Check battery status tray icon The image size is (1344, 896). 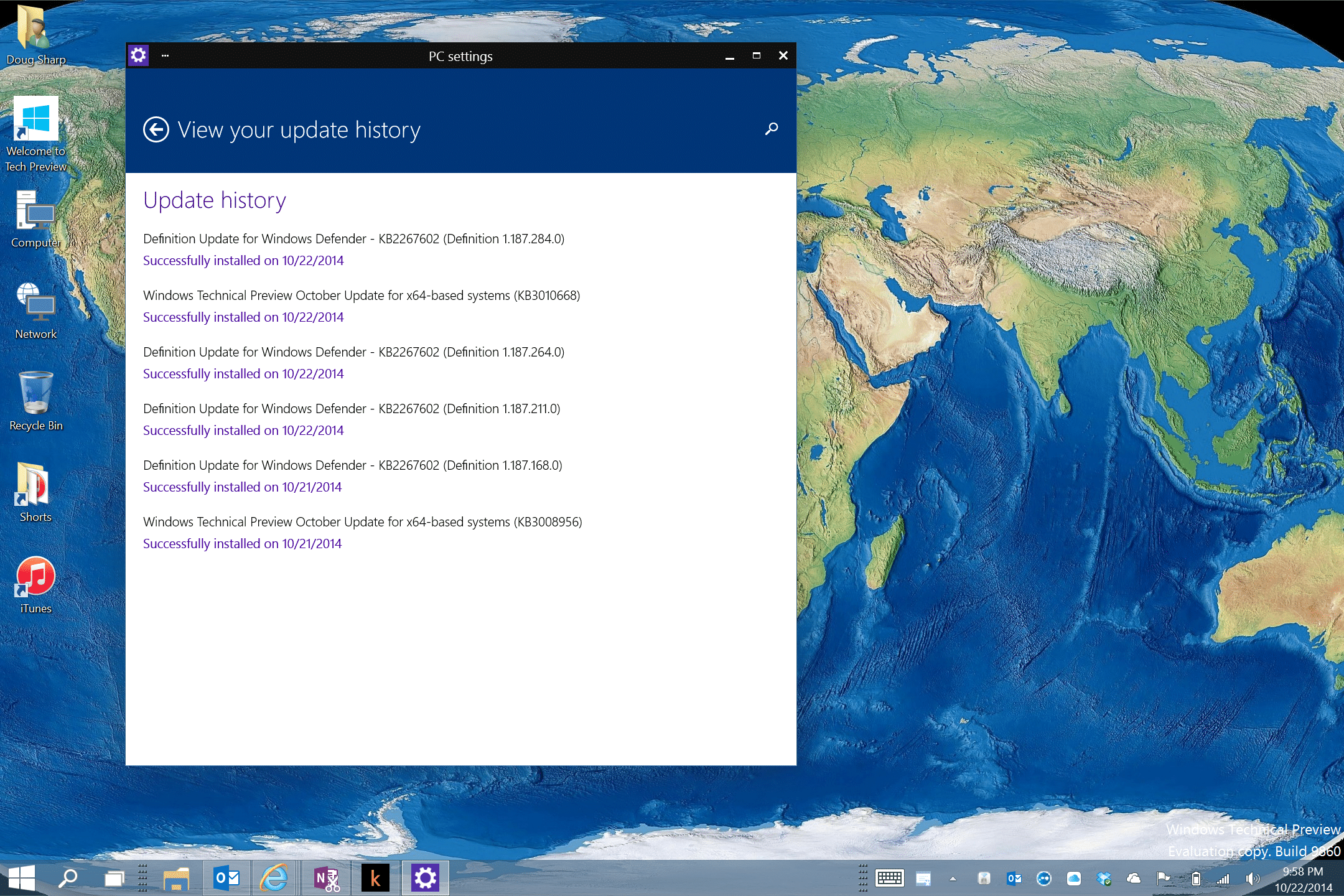(1195, 879)
